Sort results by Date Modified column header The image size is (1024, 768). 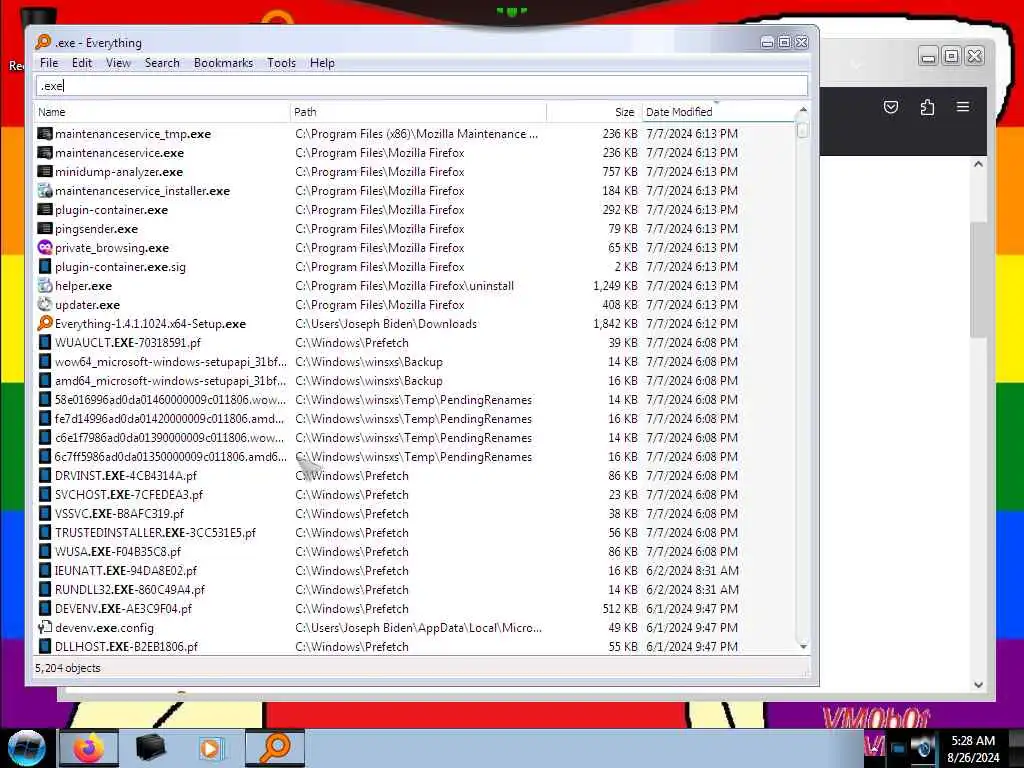coord(718,112)
